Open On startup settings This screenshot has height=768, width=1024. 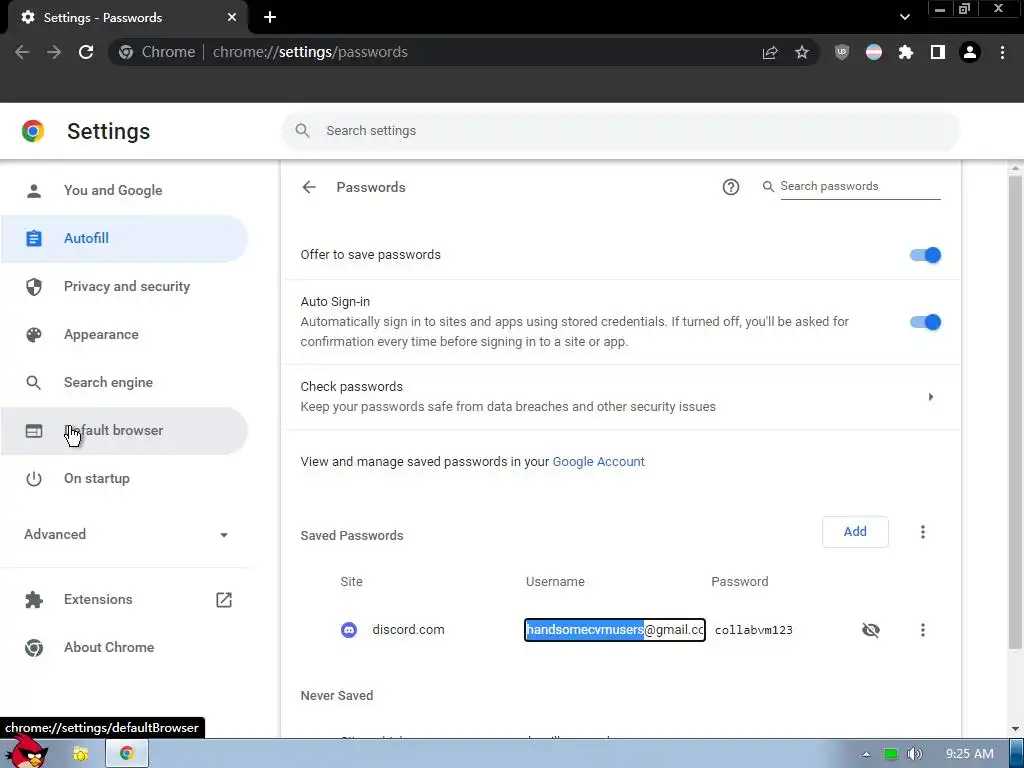[x=124, y=479]
